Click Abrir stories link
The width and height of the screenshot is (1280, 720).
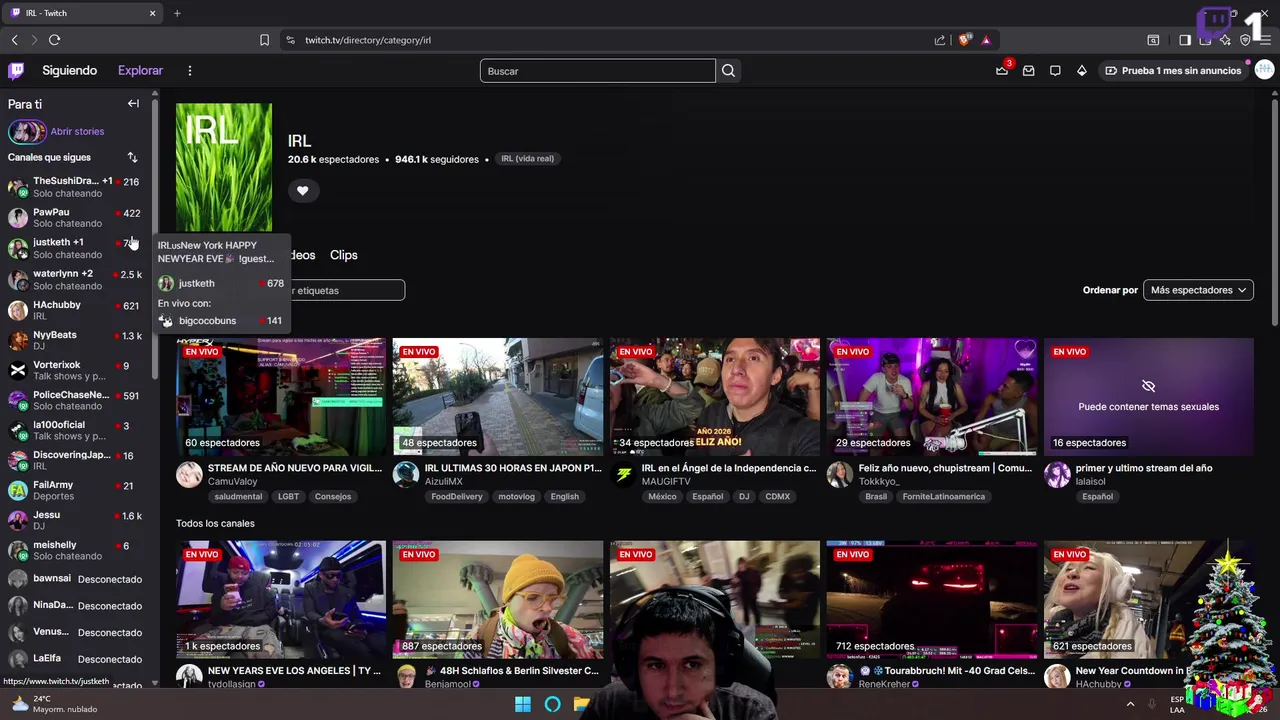click(x=77, y=131)
